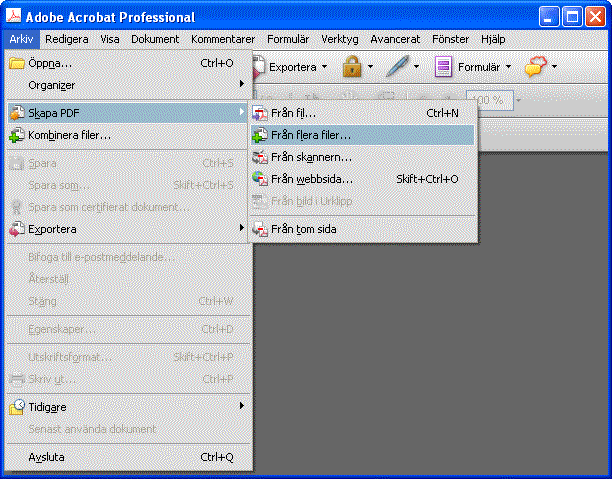Screen dimensions: 612x479
Task: Click the padlock Secure icon in toolbar
Action: [351, 67]
